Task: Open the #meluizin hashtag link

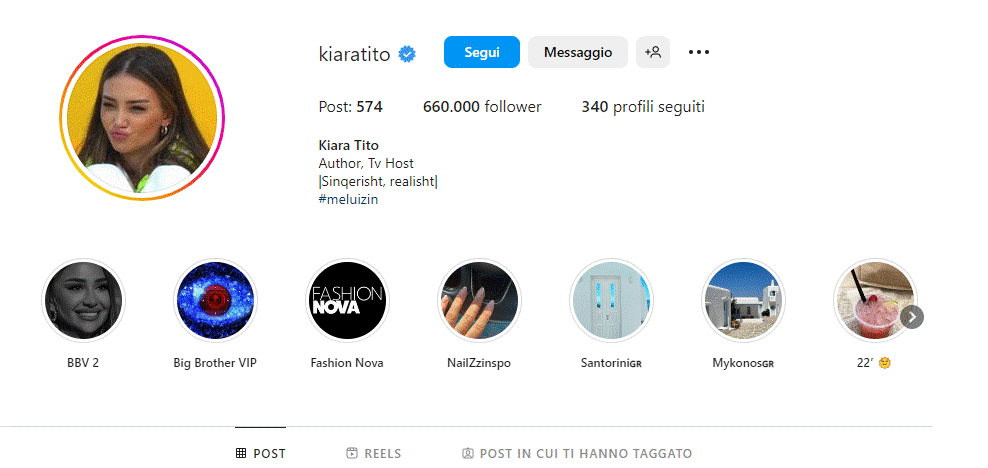Action: click(348, 200)
